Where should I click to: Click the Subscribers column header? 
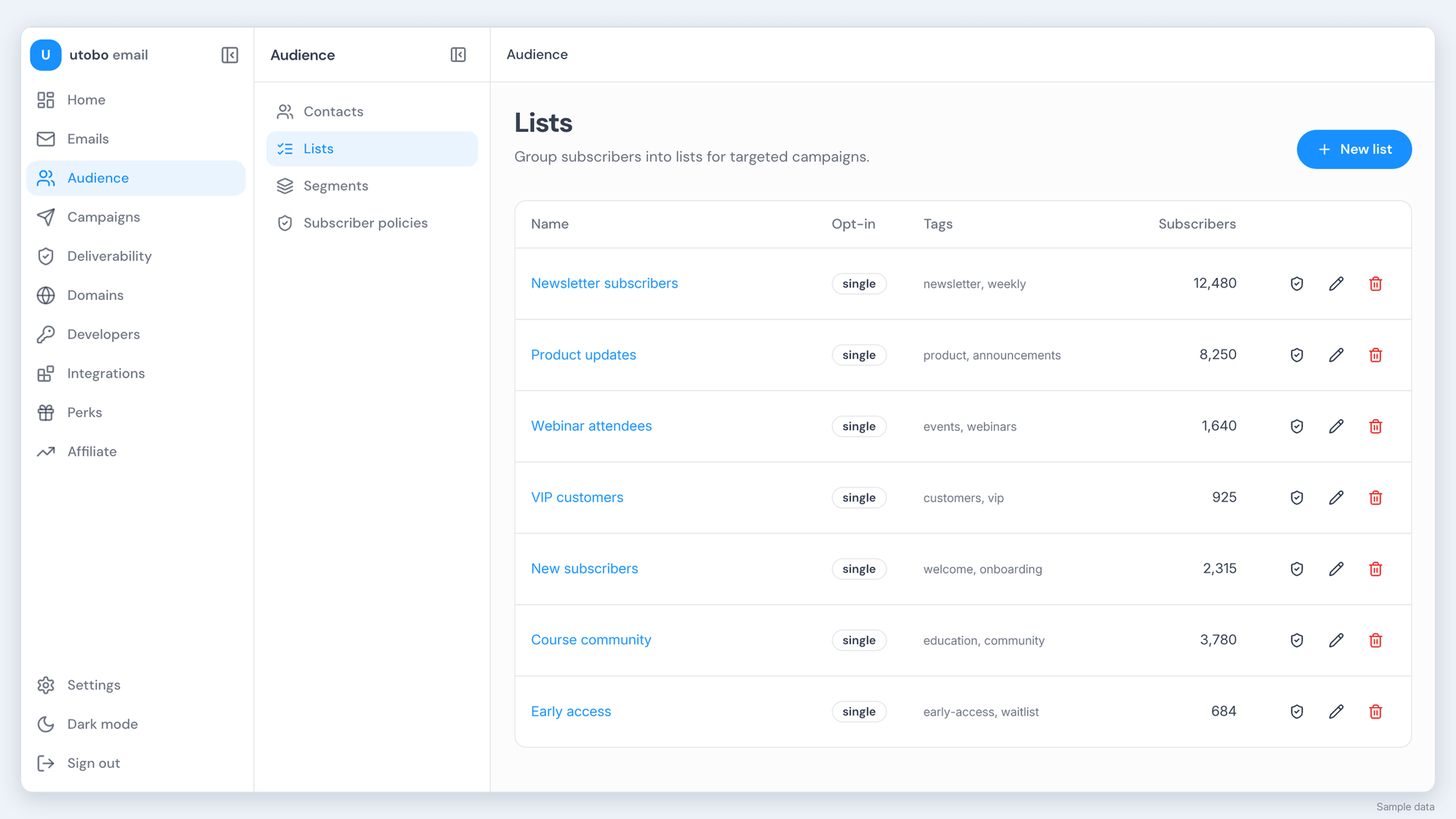click(1197, 224)
